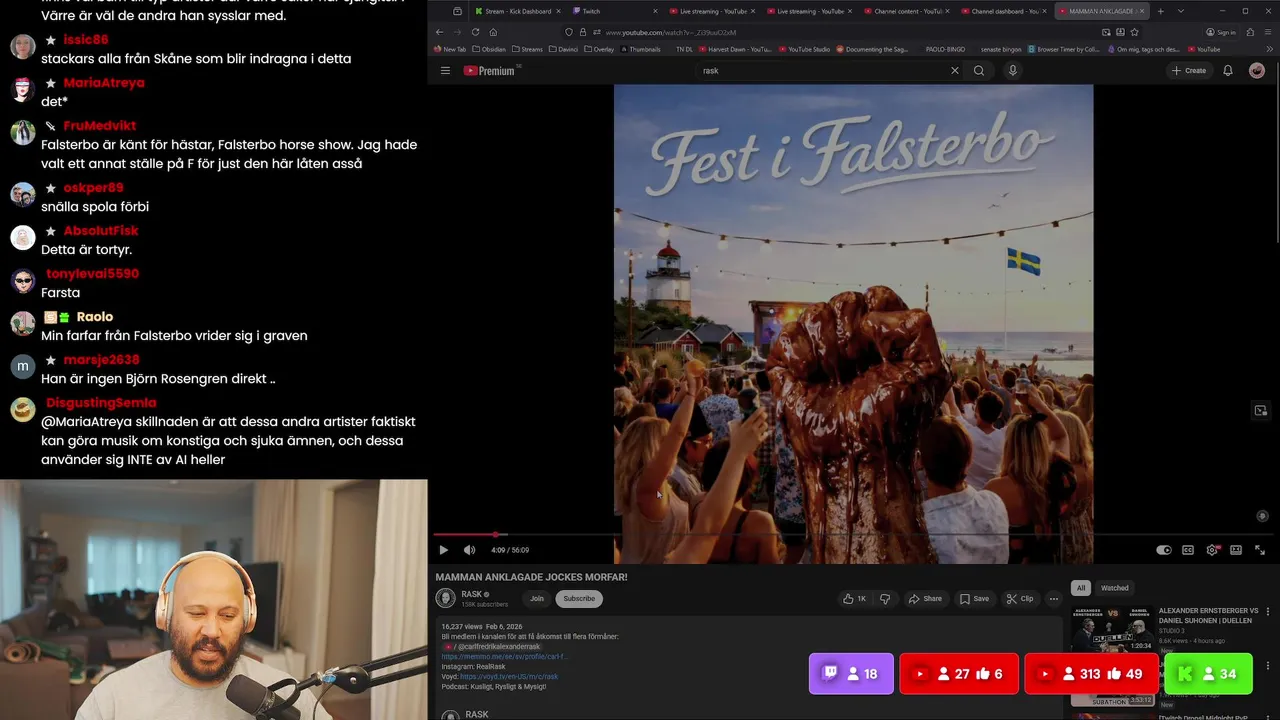The image size is (1280, 720).
Task: Open the browser home page icon
Action: pos(493,32)
